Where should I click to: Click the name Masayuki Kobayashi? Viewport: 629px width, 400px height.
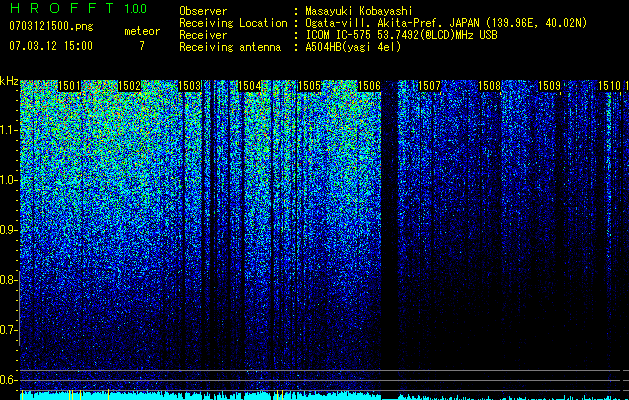click(359, 11)
